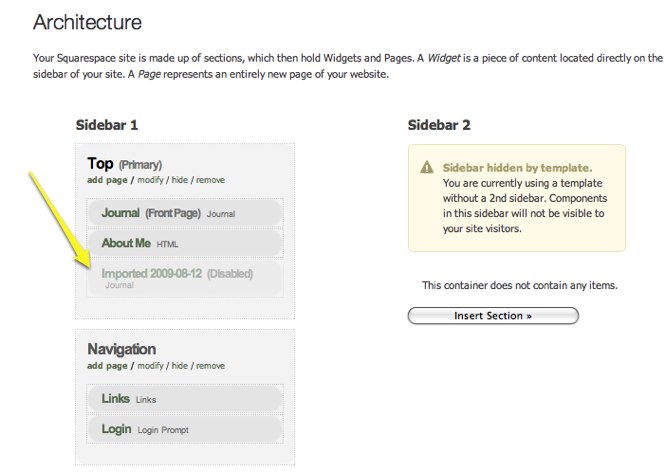The height and width of the screenshot is (472, 666).
Task: Remove the Navigation section
Action: click(x=210, y=366)
